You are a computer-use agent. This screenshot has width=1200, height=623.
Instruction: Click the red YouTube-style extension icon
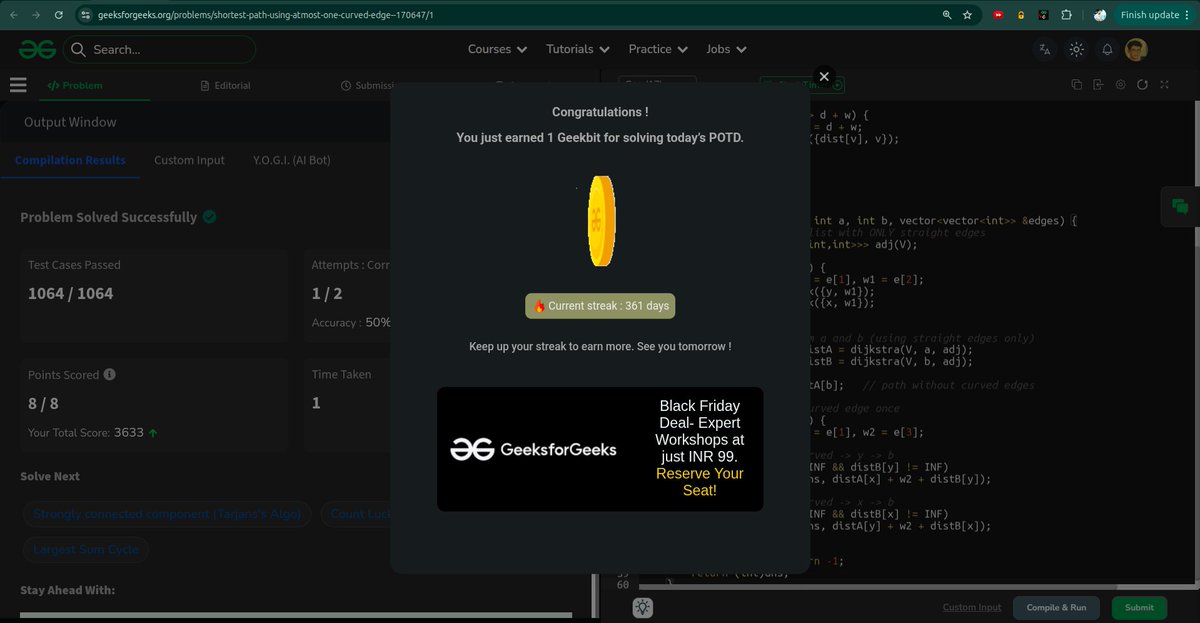(998, 15)
